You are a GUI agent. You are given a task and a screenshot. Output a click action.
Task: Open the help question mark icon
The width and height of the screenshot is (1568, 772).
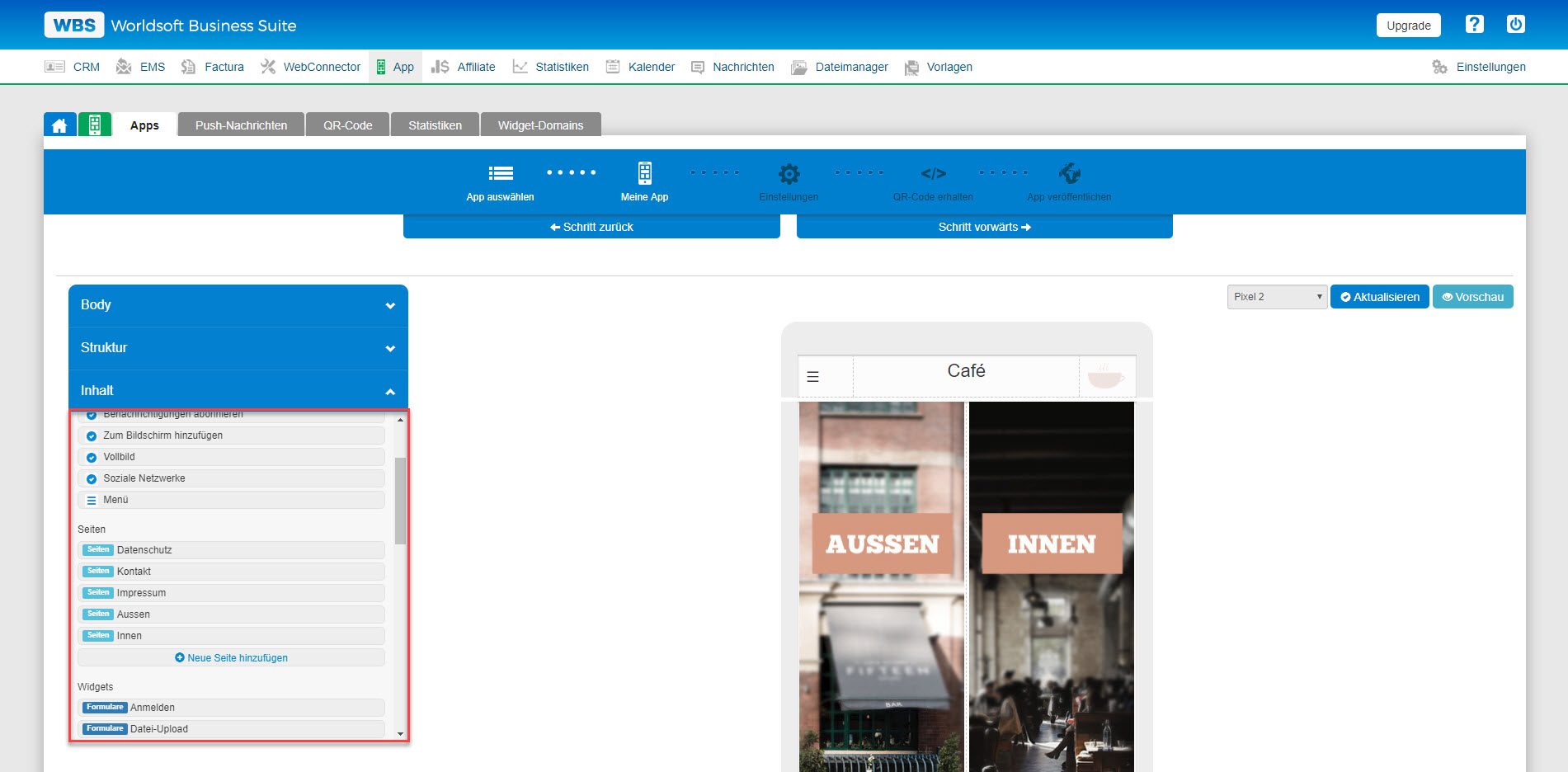click(x=1474, y=24)
